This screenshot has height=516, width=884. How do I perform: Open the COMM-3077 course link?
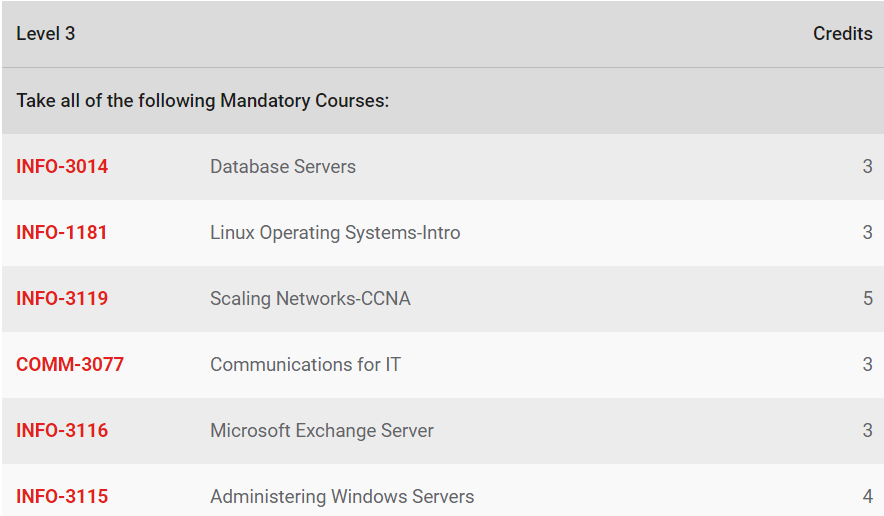tap(70, 364)
